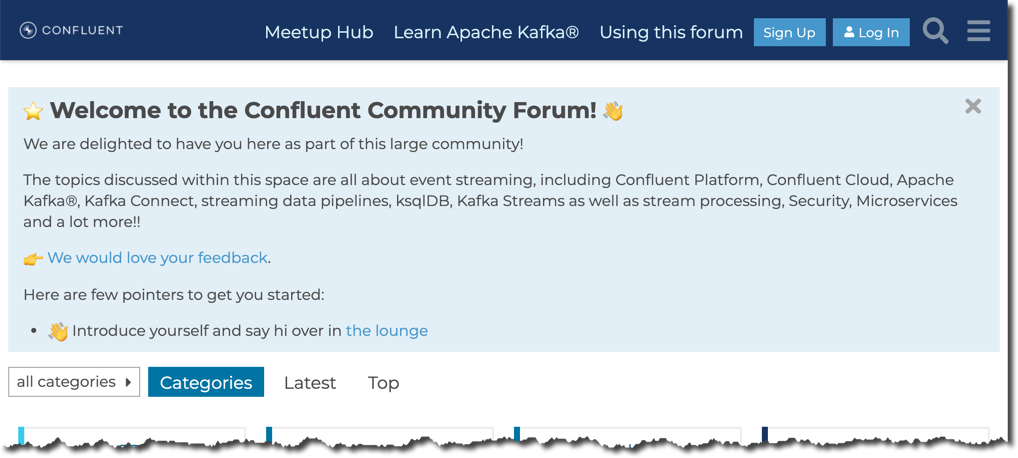Open Learn Apache Kafka® link
1018x458 pixels.
486,32
